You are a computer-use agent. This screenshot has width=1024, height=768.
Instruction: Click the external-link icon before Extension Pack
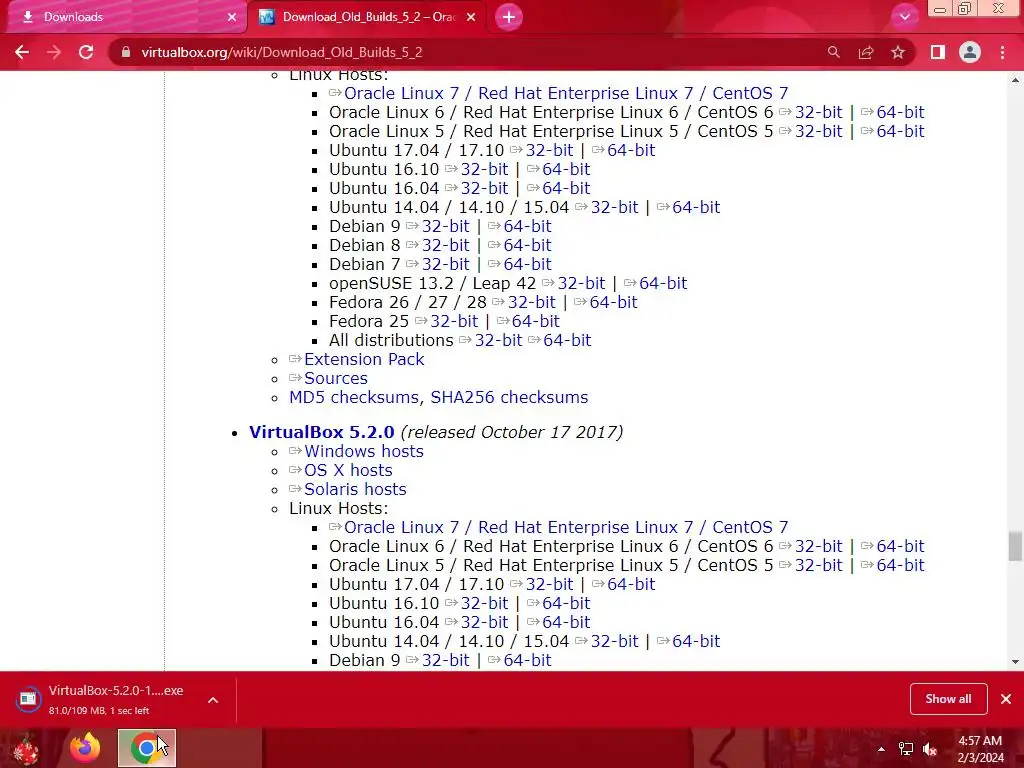tap(295, 359)
